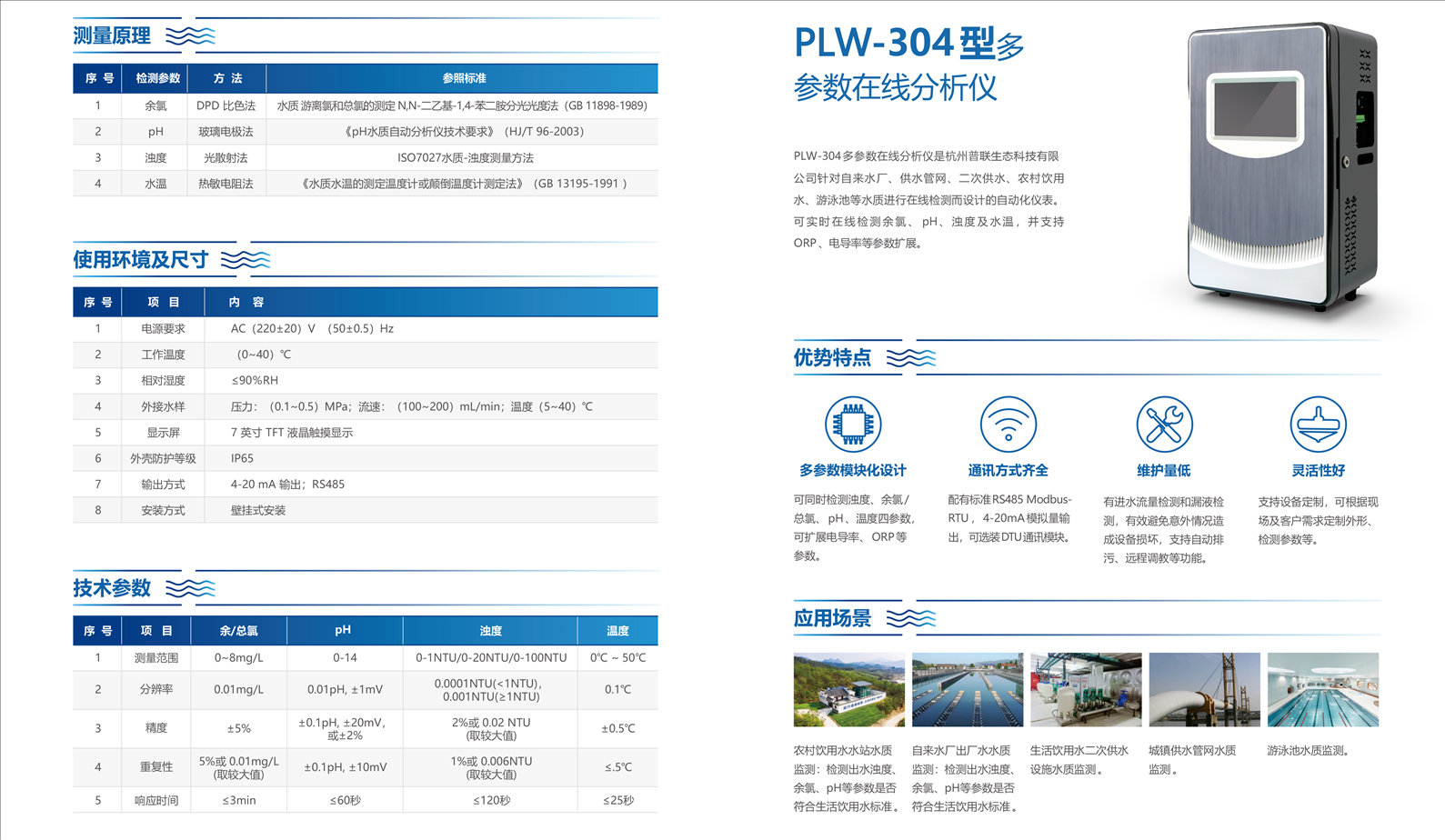This screenshot has height=840, width=1445.
Task: Click the 0.01mg/L resolution cell
Action: (x=238, y=689)
